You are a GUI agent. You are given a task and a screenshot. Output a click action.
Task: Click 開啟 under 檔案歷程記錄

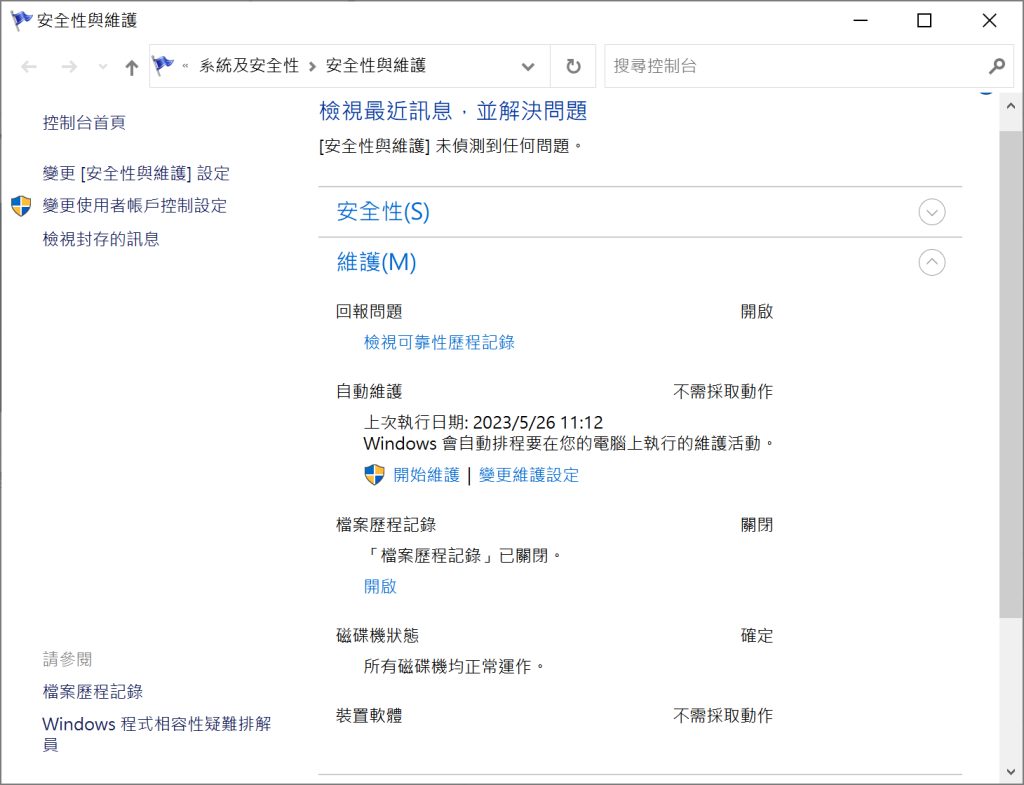point(380,586)
